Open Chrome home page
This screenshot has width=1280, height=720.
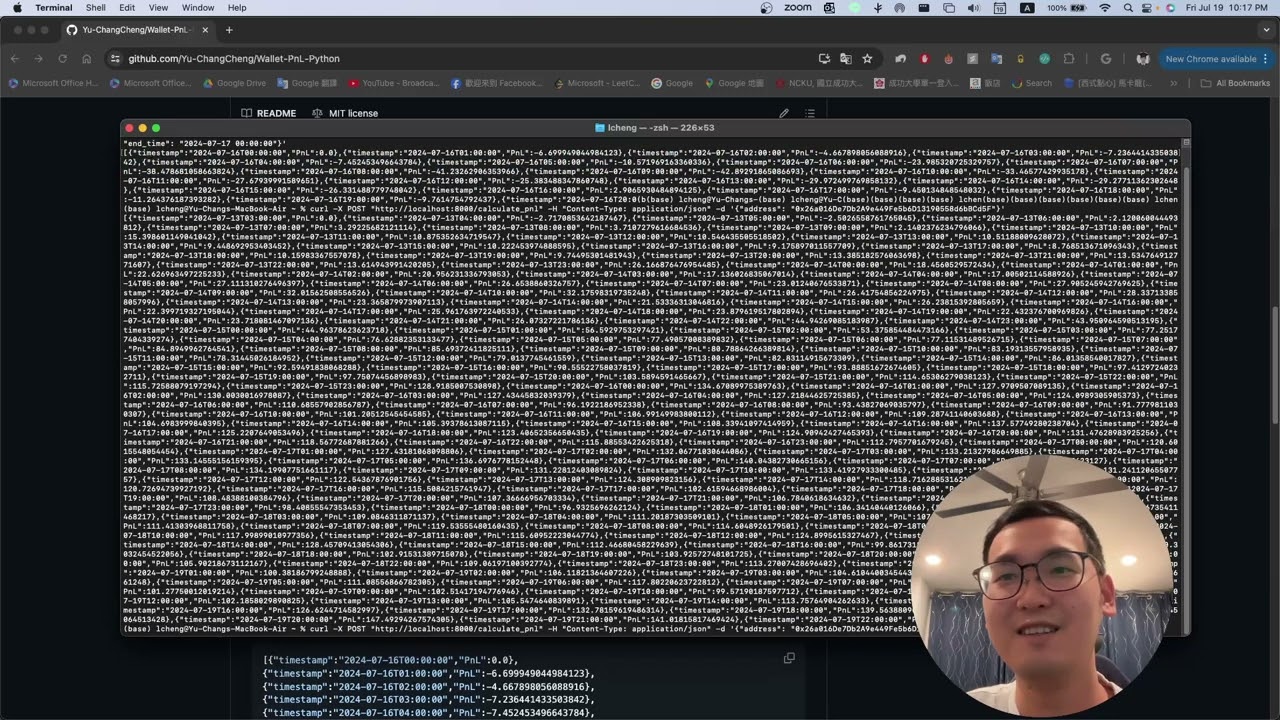point(86,59)
